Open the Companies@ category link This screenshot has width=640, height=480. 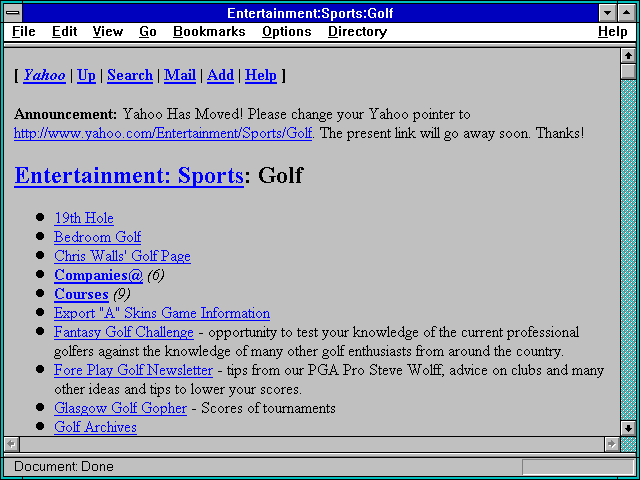[98, 275]
